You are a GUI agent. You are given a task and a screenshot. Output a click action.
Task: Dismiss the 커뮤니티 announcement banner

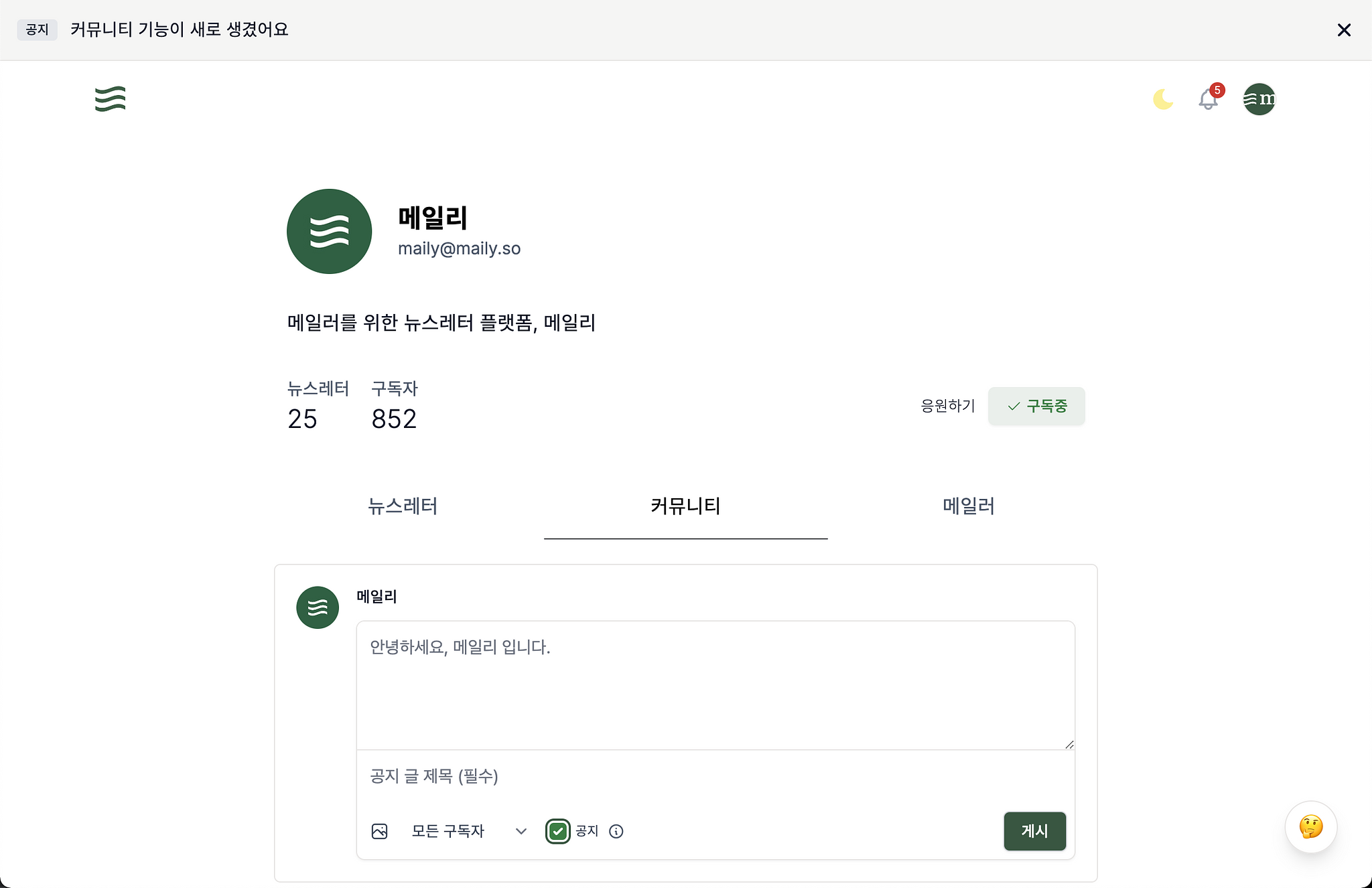click(1344, 29)
